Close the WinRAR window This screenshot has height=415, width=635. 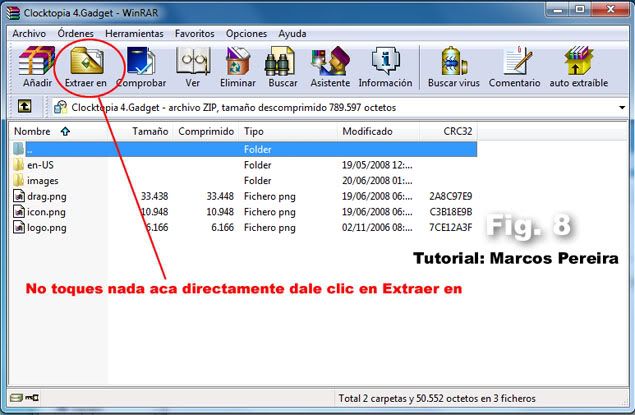click(x=610, y=10)
